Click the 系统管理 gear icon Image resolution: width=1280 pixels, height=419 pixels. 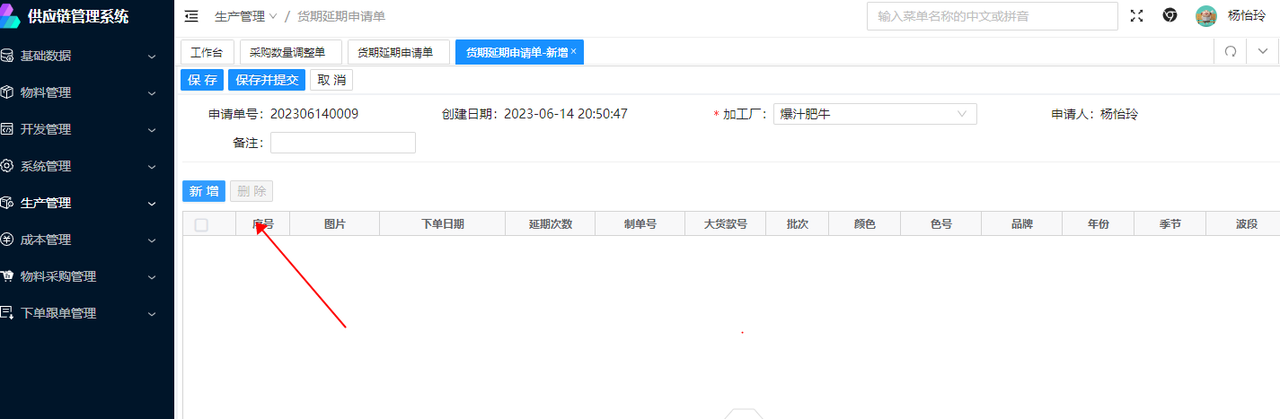[8, 166]
